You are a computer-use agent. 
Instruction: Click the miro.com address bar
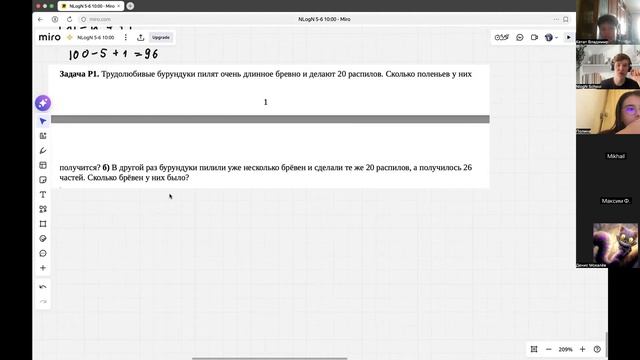click(x=100, y=19)
